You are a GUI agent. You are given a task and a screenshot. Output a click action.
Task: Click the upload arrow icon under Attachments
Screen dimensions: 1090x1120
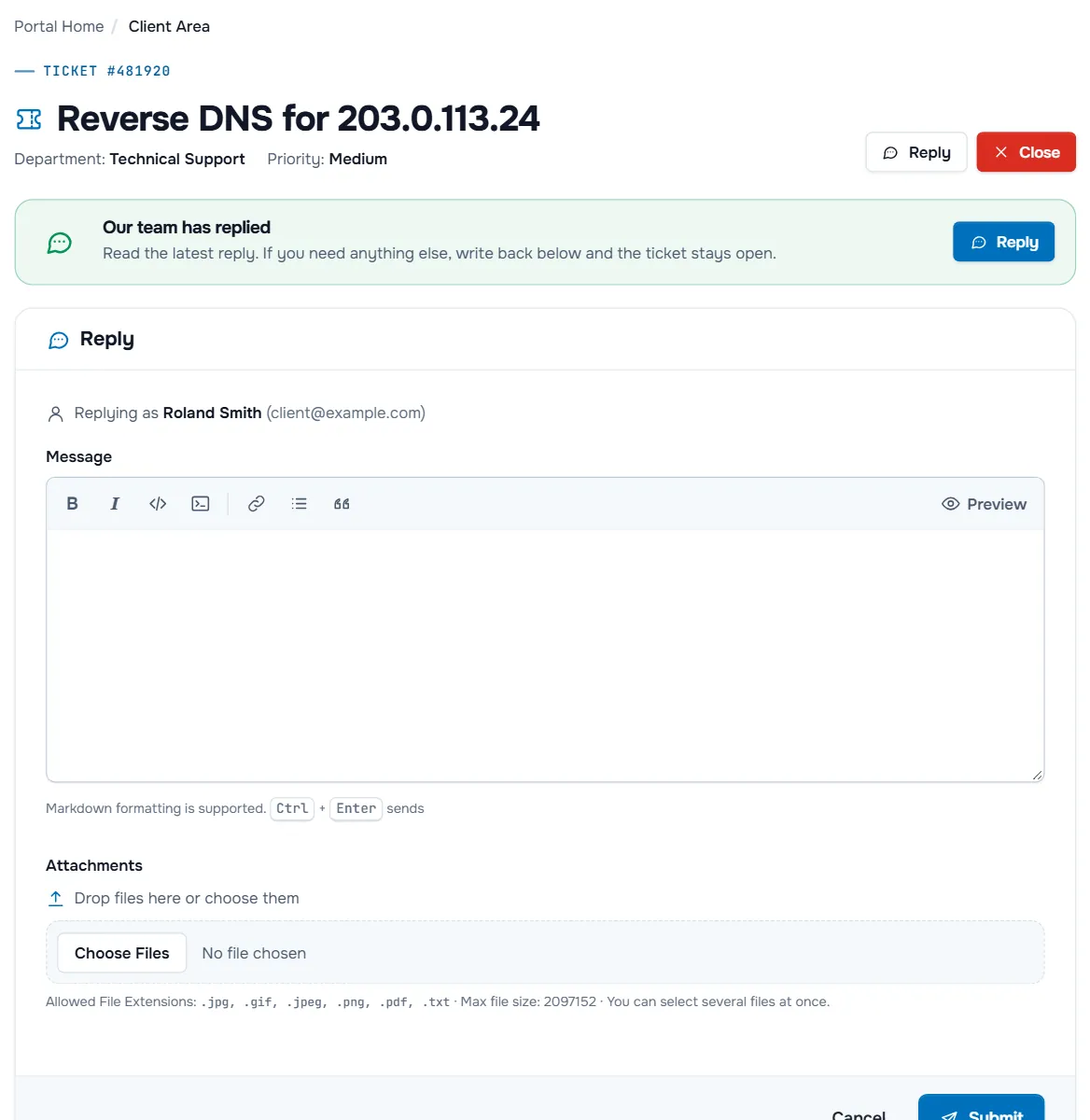tap(56, 898)
